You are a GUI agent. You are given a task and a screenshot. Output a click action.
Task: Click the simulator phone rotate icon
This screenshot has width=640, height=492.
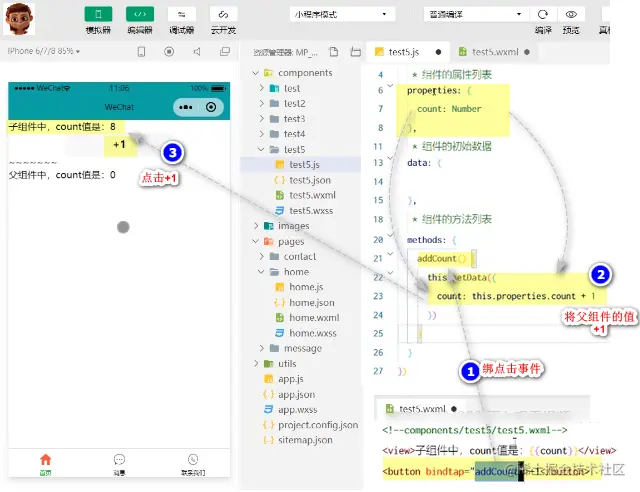[x=141, y=51]
